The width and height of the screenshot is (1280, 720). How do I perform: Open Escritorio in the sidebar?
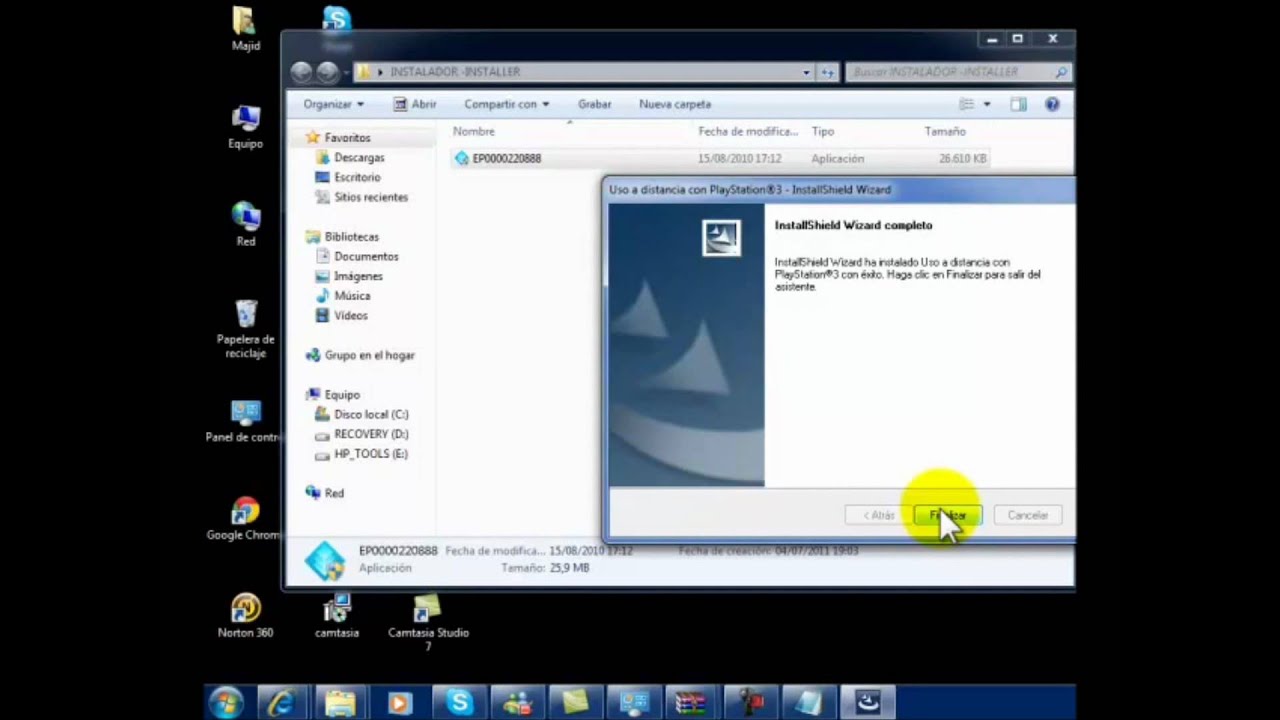[x=357, y=178]
